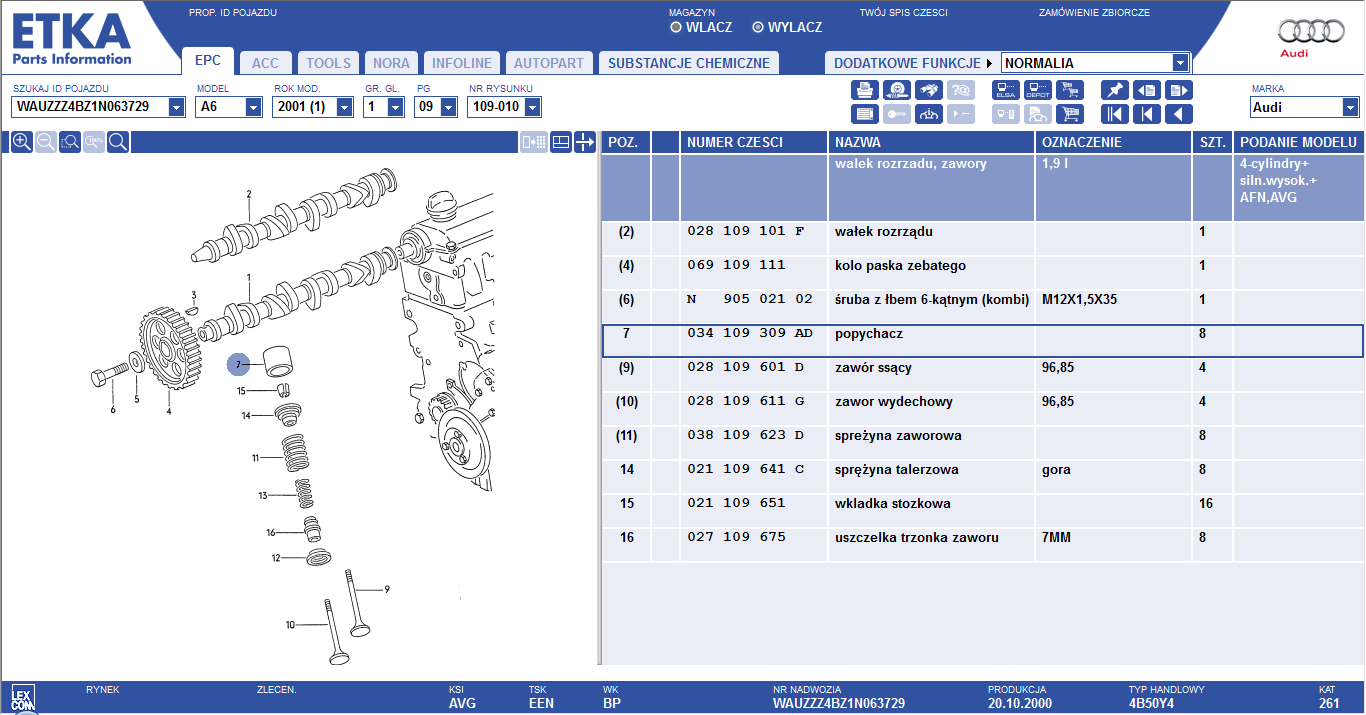Click the pushpin bookmark icon
The height and width of the screenshot is (715, 1366).
[x=1115, y=90]
